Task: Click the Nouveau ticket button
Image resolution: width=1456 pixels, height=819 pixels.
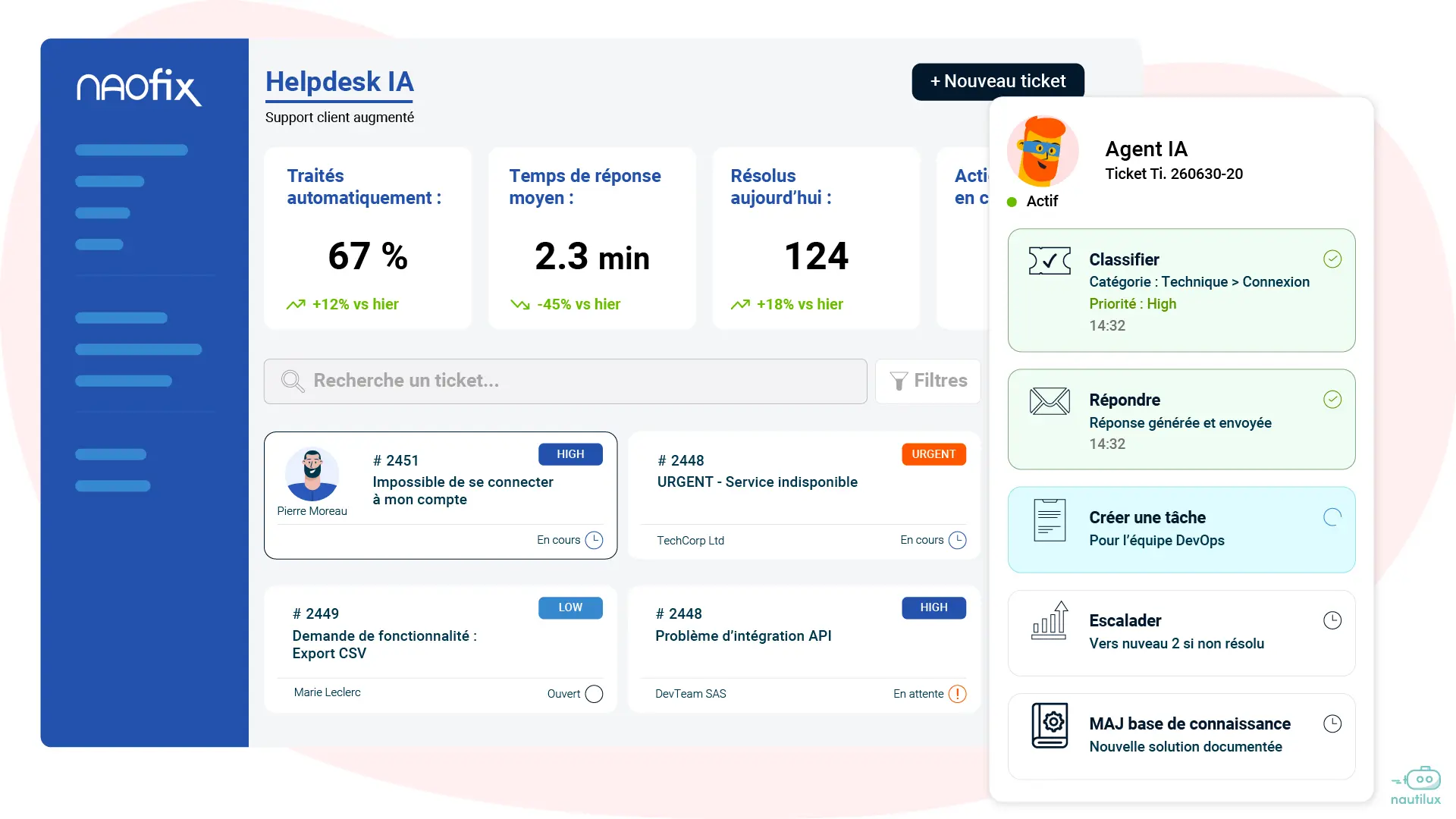Action: tap(998, 81)
